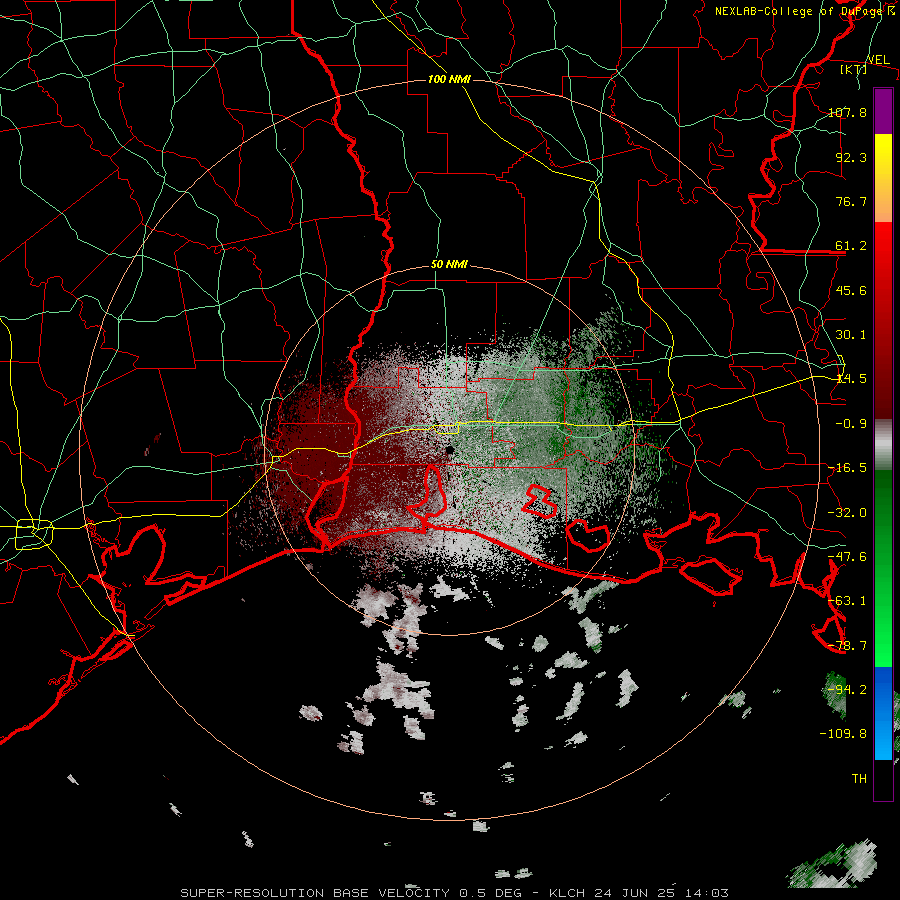This screenshot has height=900, width=900.
Task: Click the 107.8 velocity scale value
Action: click(x=847, y=112)
